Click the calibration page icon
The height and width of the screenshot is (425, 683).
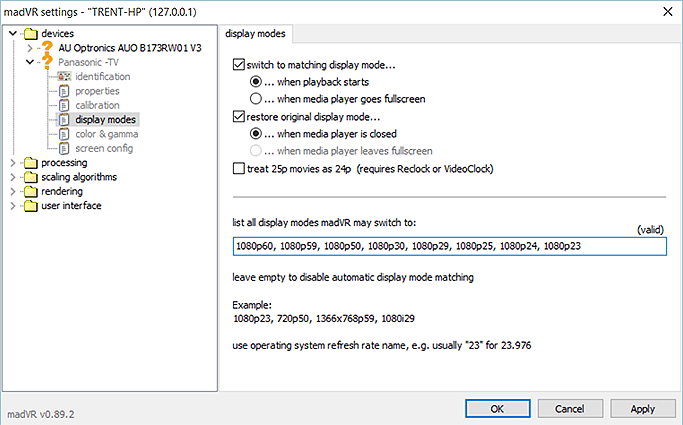(x=64, y=105)
